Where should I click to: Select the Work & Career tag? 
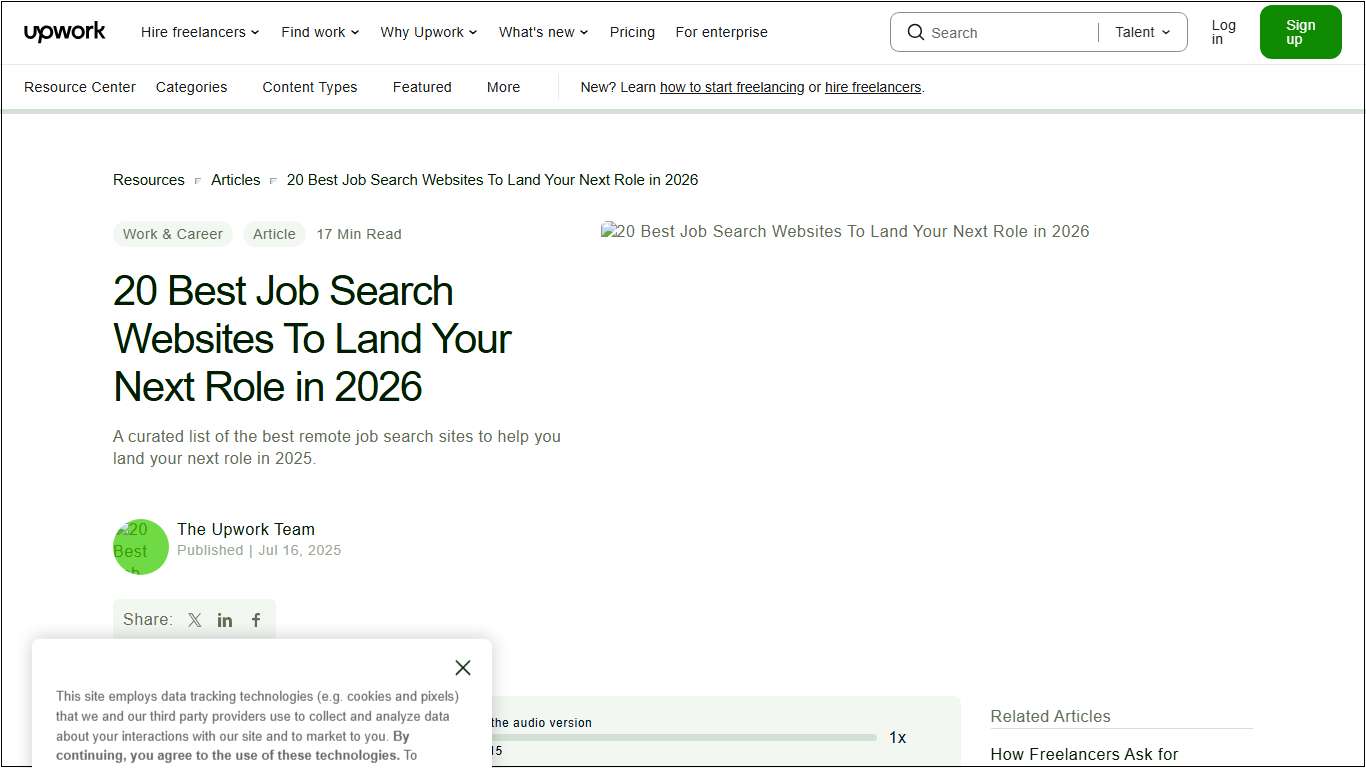click(x=172, y=233)
